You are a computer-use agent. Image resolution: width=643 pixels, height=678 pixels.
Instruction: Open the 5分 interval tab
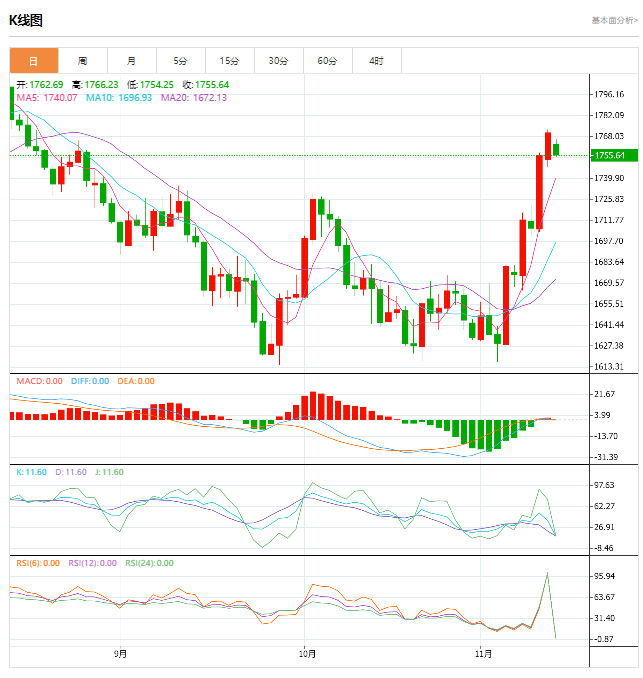pyautogui.click(x=181, y=61)
